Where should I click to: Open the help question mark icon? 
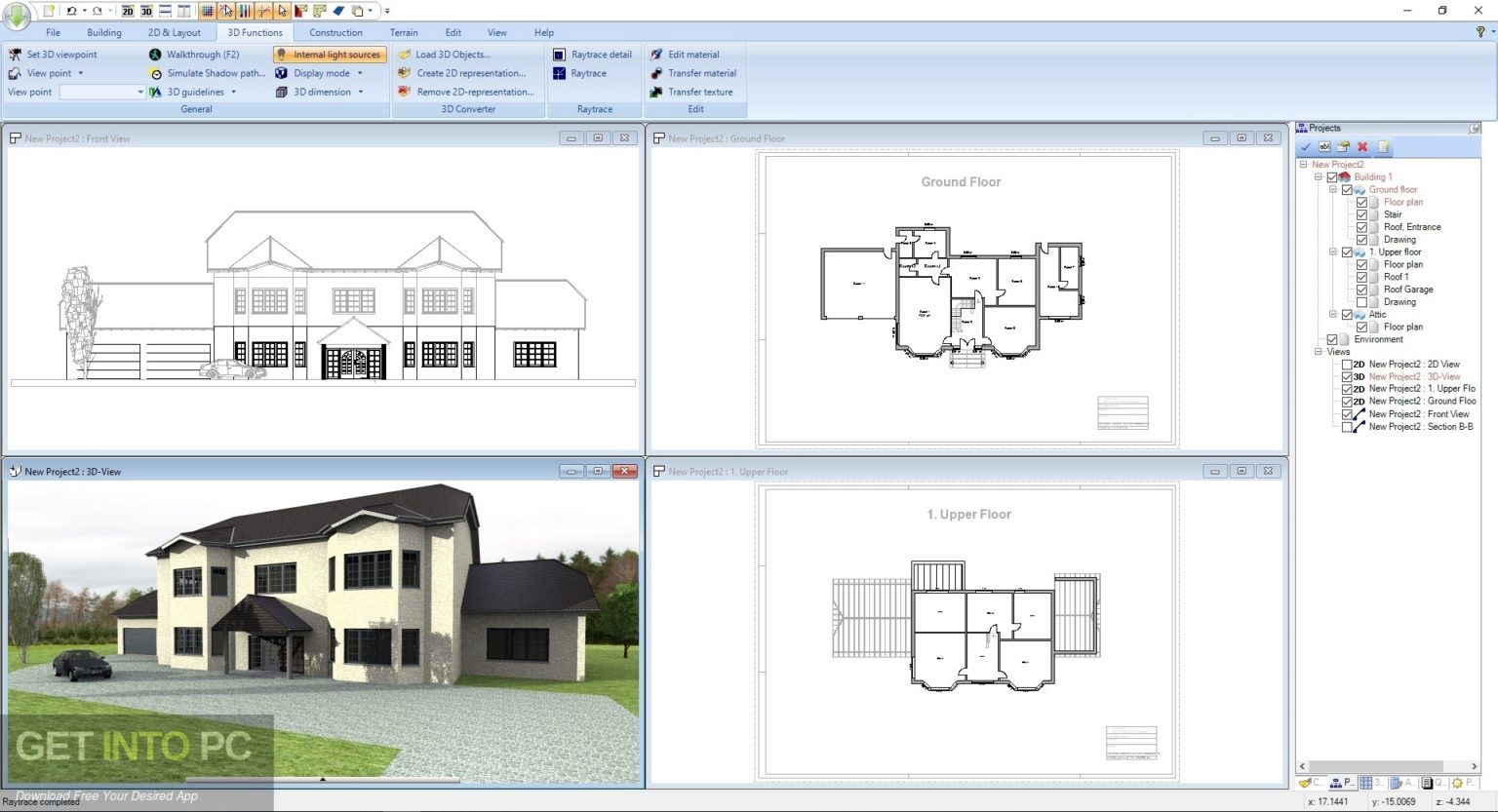1480,32
